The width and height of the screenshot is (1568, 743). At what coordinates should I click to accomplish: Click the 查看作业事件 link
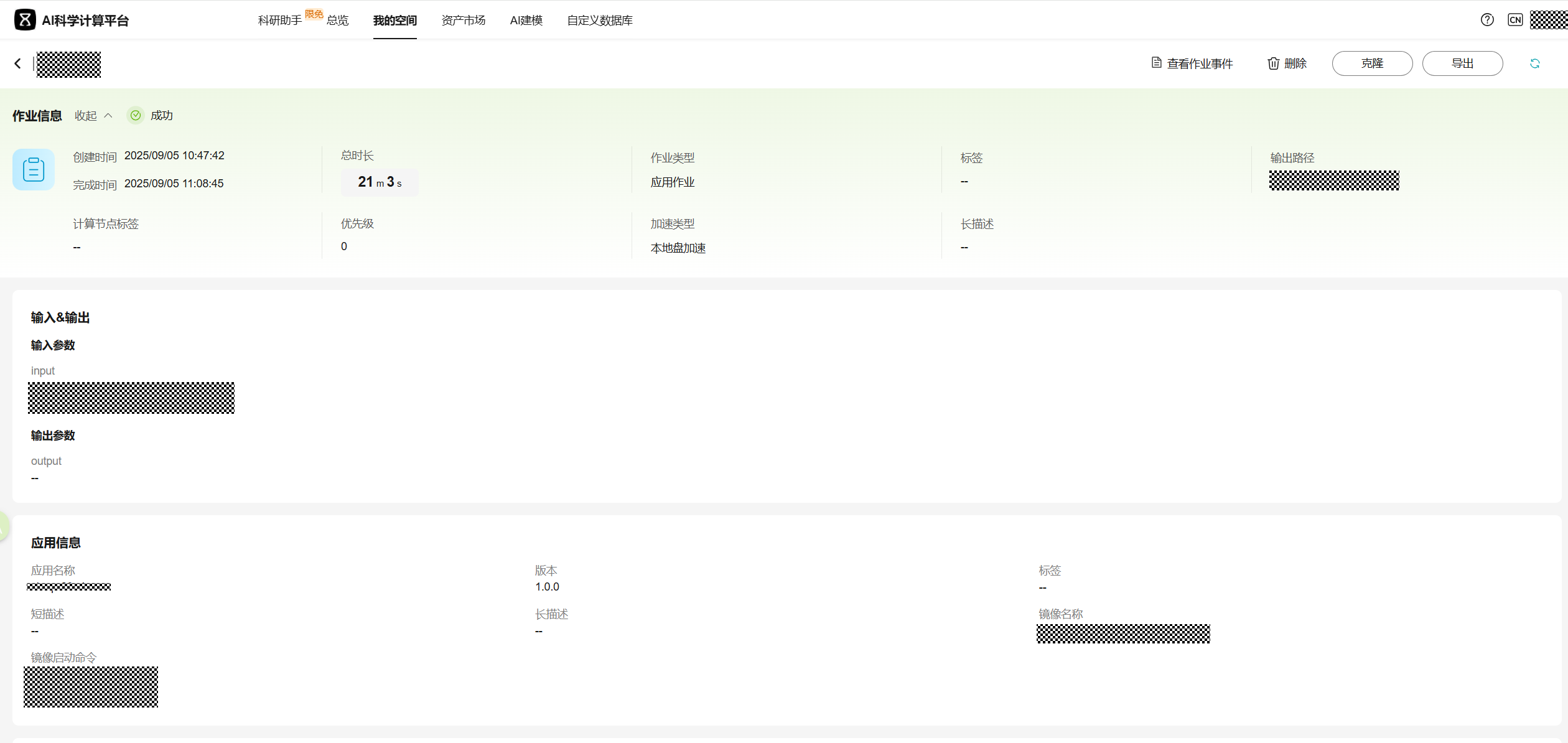pyautogui.click(x=1200, y=63)
